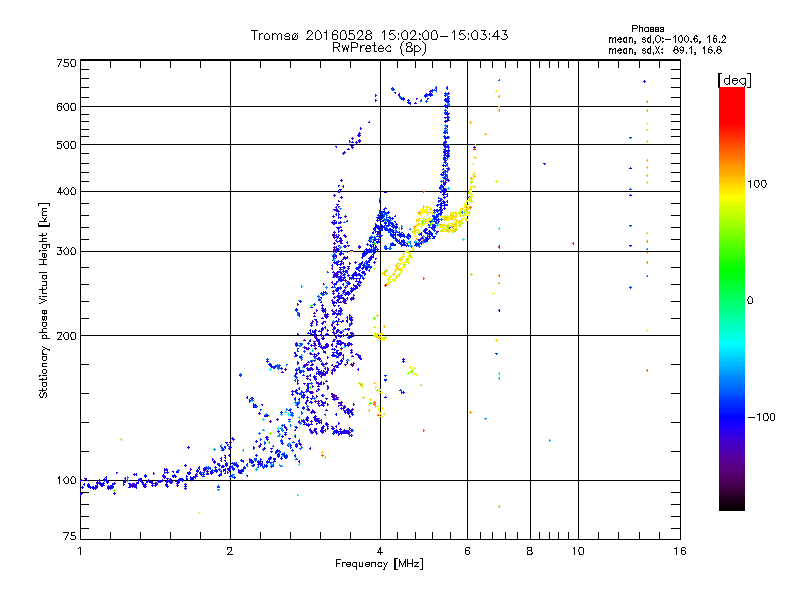Click the 'Phases' heading

pos(647,29)
